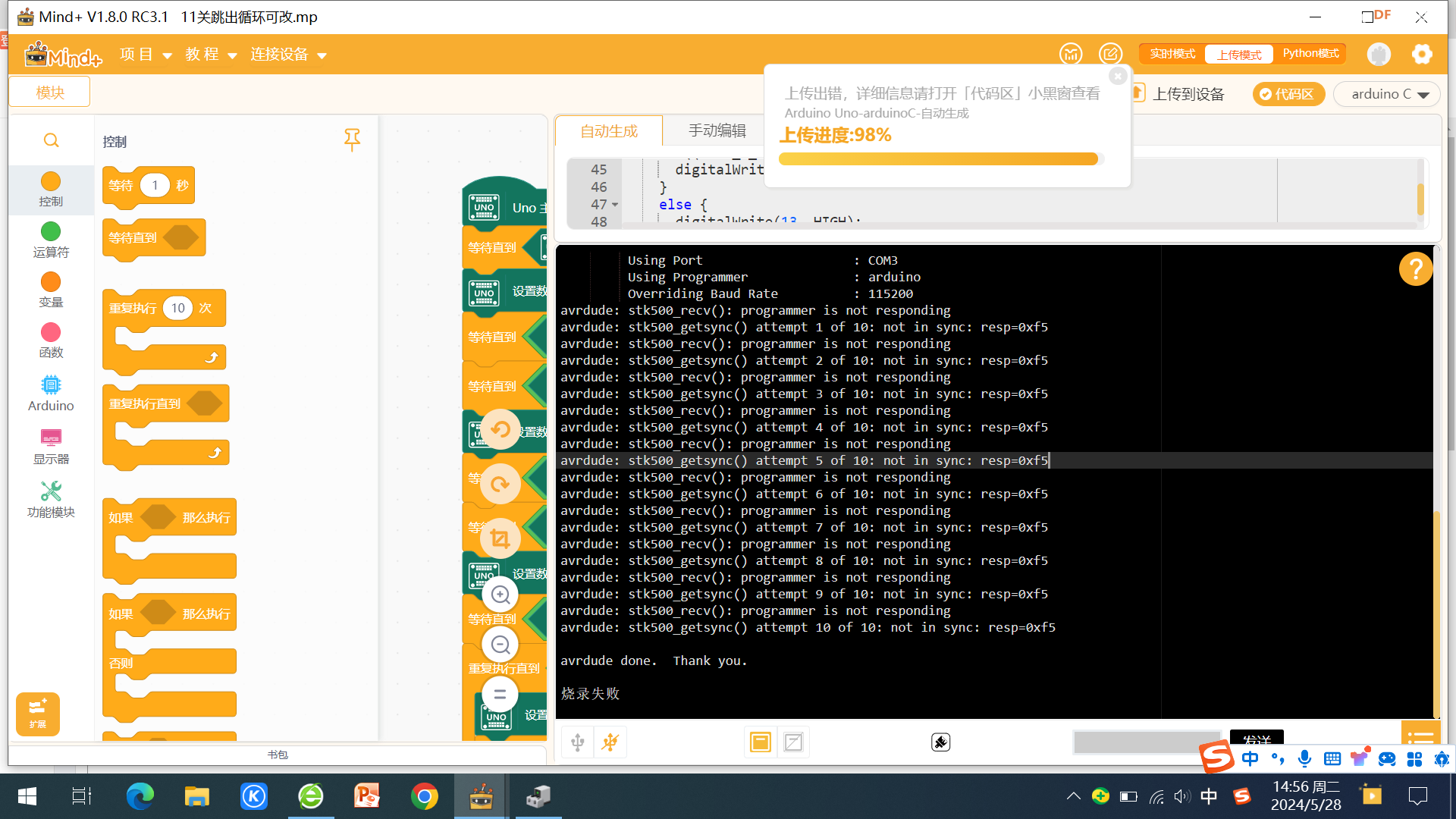The height and width of the screenshot is (819, 1456).
Task: Select the 运算符 category circle
Action: (x=51, y=231)
